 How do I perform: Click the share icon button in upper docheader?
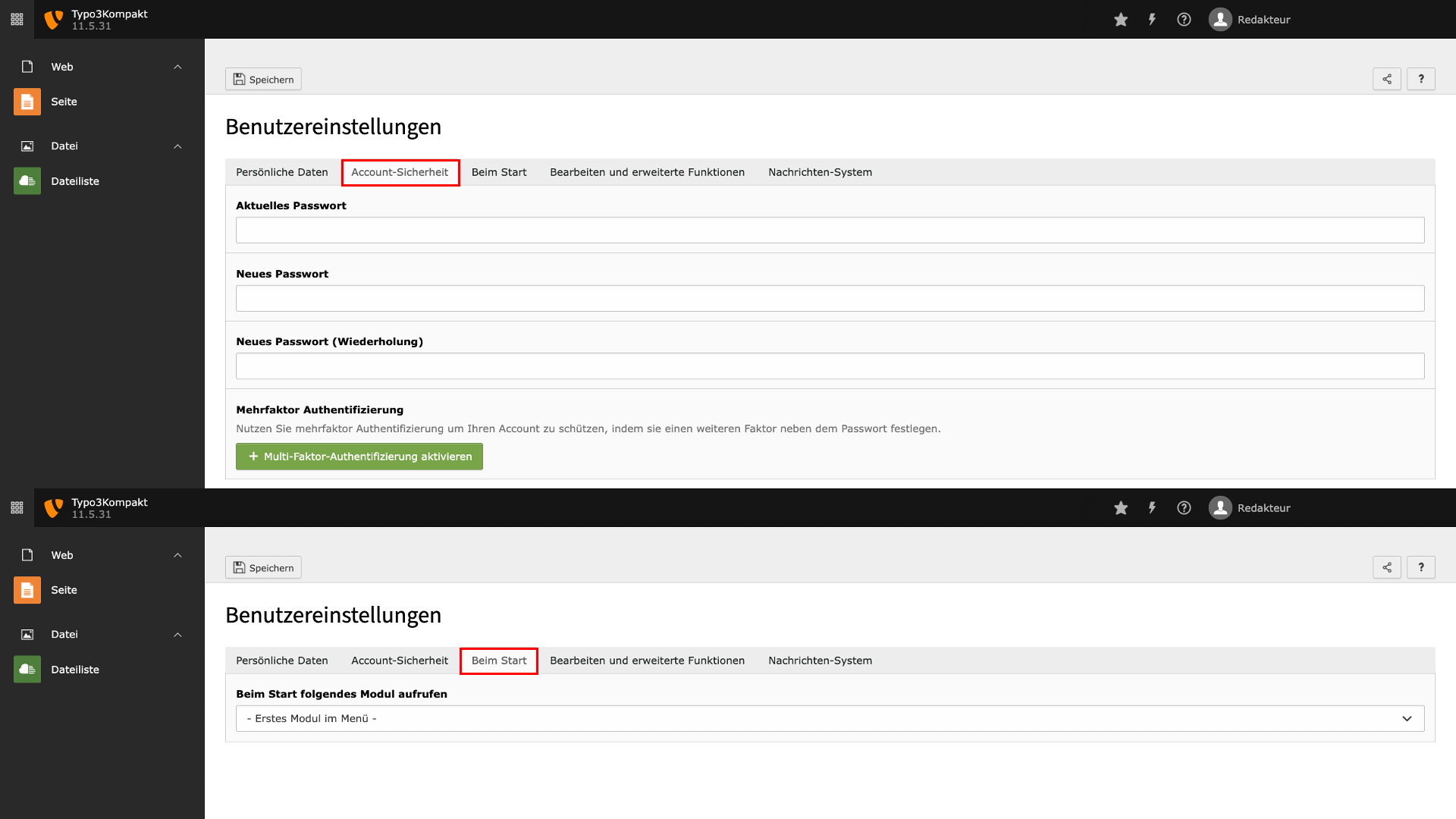coord(1386,79)
